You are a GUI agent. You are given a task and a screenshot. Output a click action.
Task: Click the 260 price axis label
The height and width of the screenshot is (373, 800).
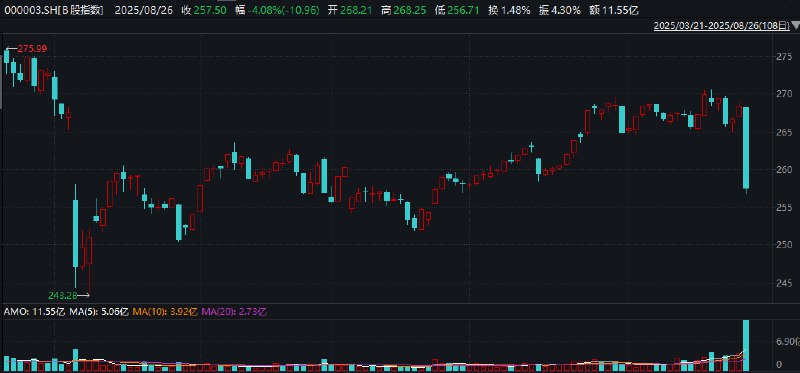784,169
